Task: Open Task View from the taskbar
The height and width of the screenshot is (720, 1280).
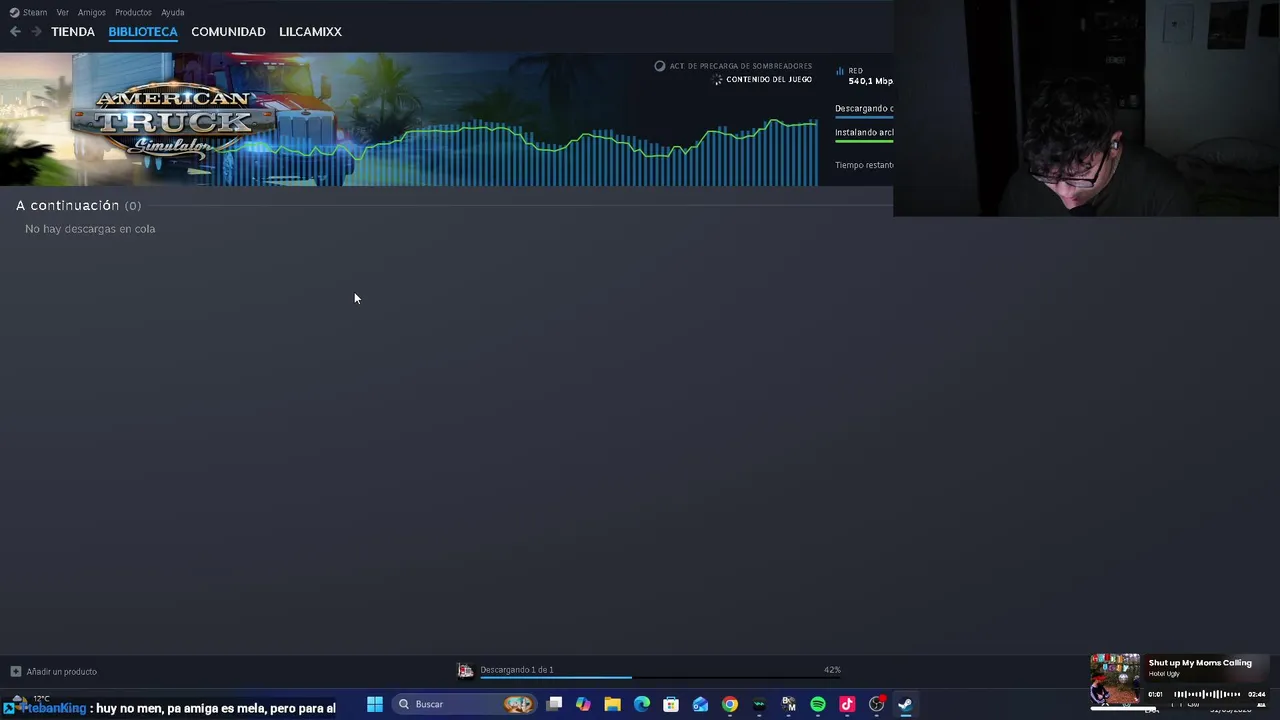Action: coord(554,704)
